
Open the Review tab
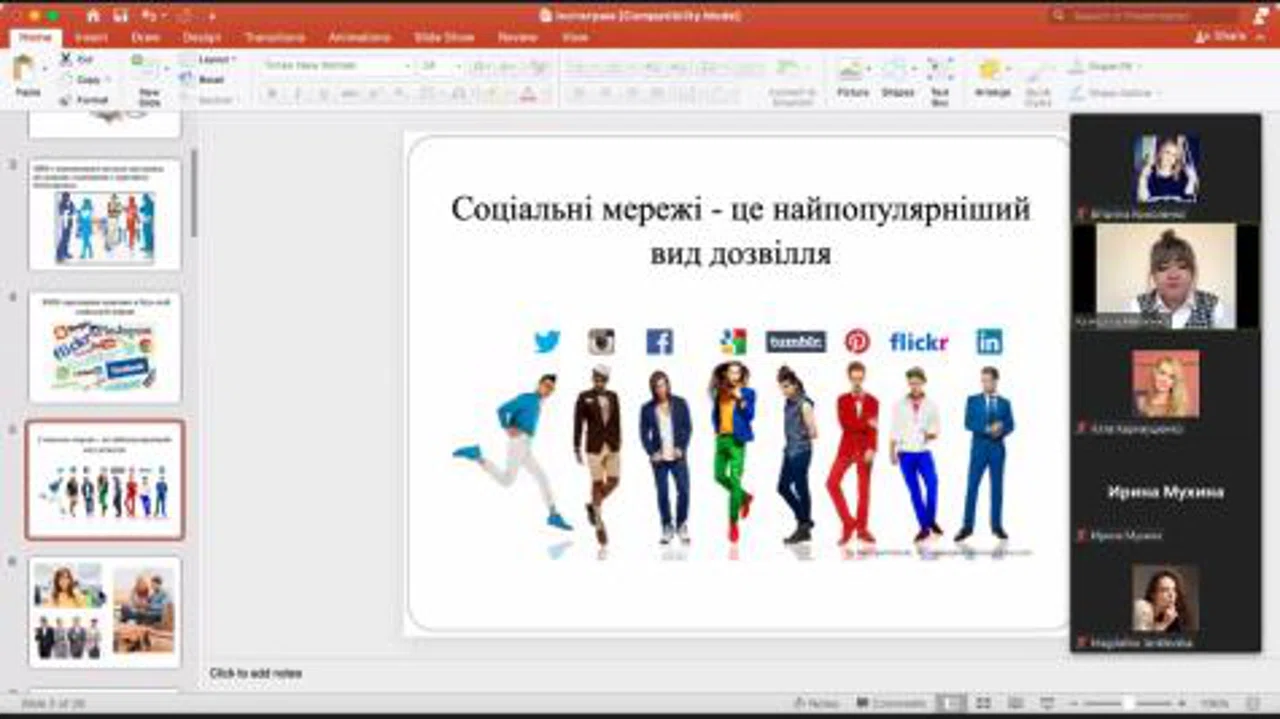[518, 37]
